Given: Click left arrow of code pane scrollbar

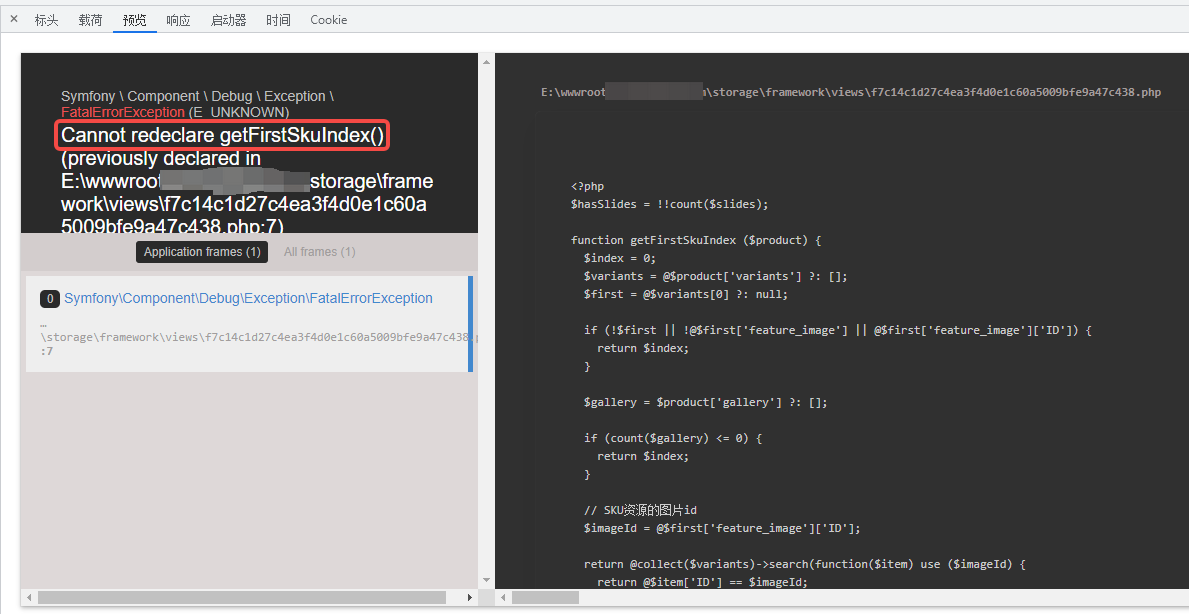Looking at the screenshot, I should [x=503, y=597].
